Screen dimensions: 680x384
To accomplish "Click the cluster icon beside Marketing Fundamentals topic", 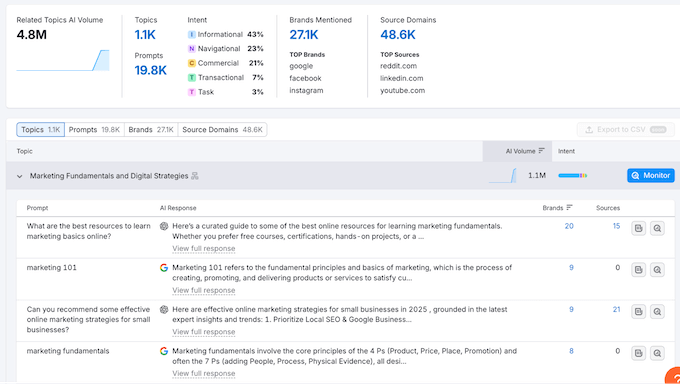I will pos(195,176).
